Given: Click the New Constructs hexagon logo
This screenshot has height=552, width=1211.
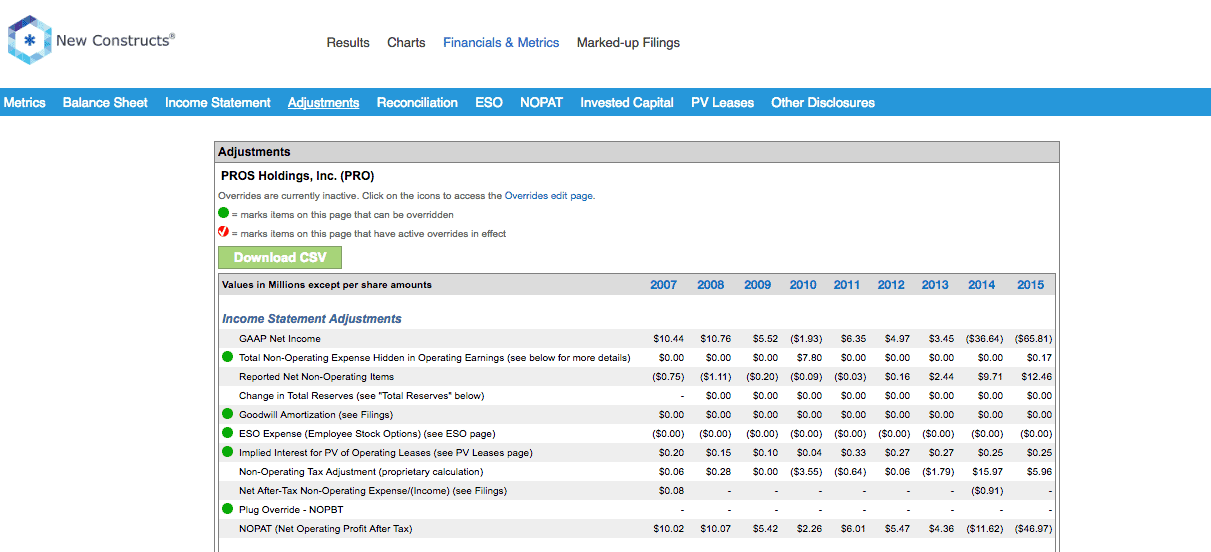Looking at the screenshot, I should coord(30,40).
